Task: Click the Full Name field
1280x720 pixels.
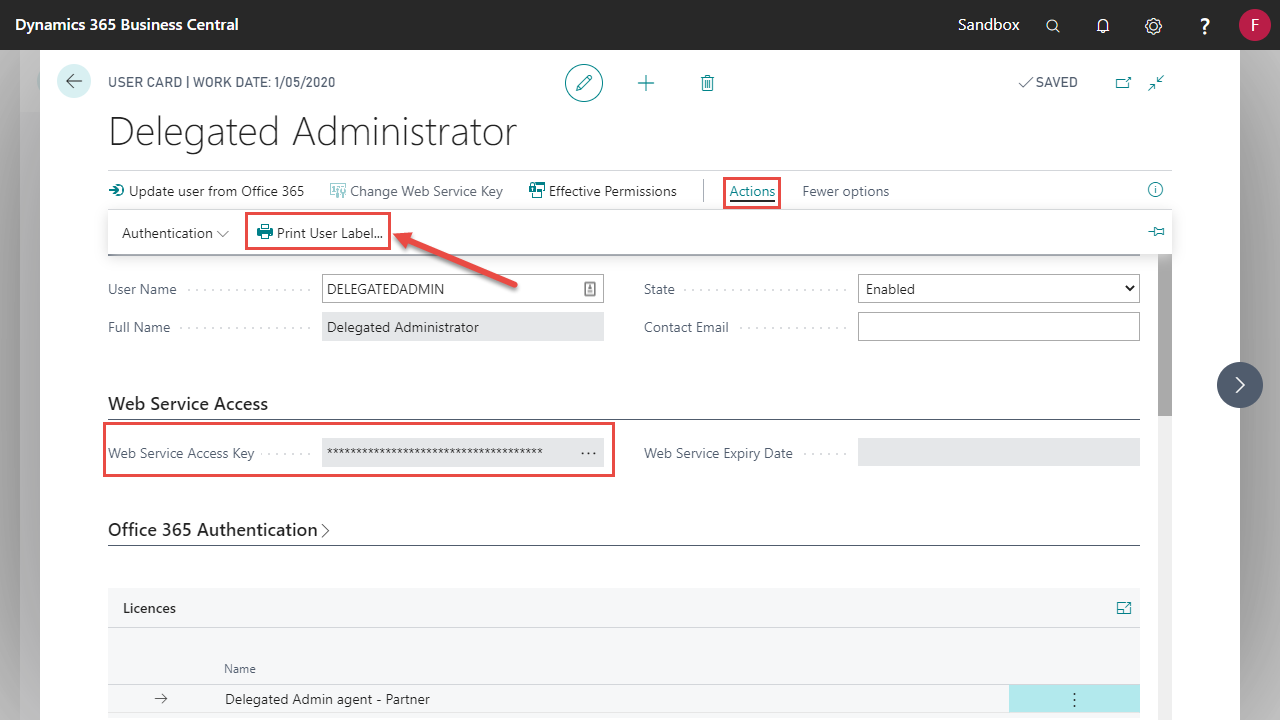Action: click(463, 327)
